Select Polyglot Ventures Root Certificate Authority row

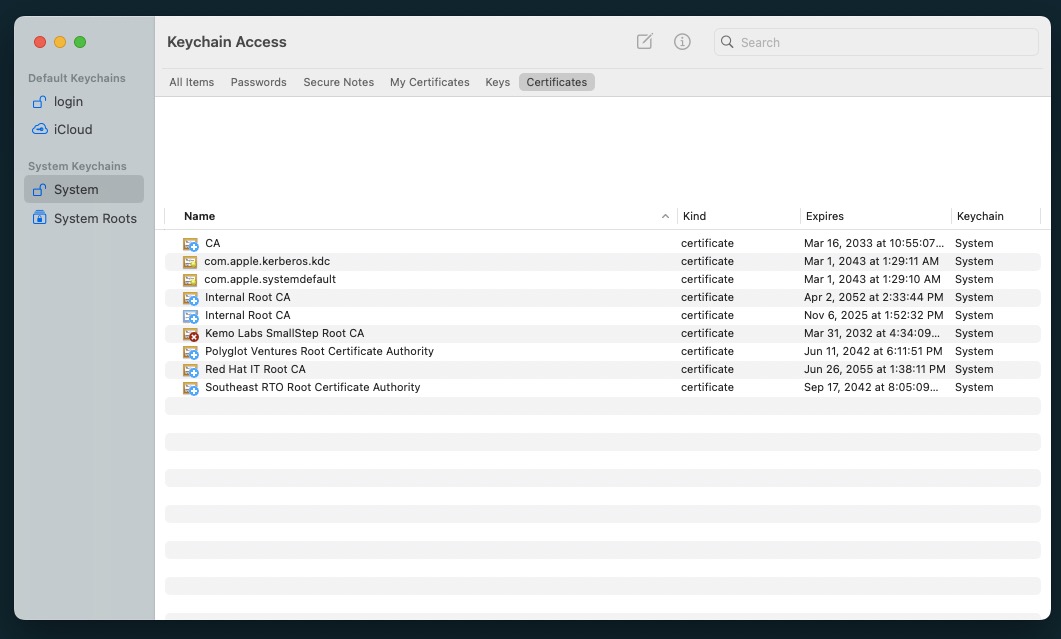coord(319,352)
